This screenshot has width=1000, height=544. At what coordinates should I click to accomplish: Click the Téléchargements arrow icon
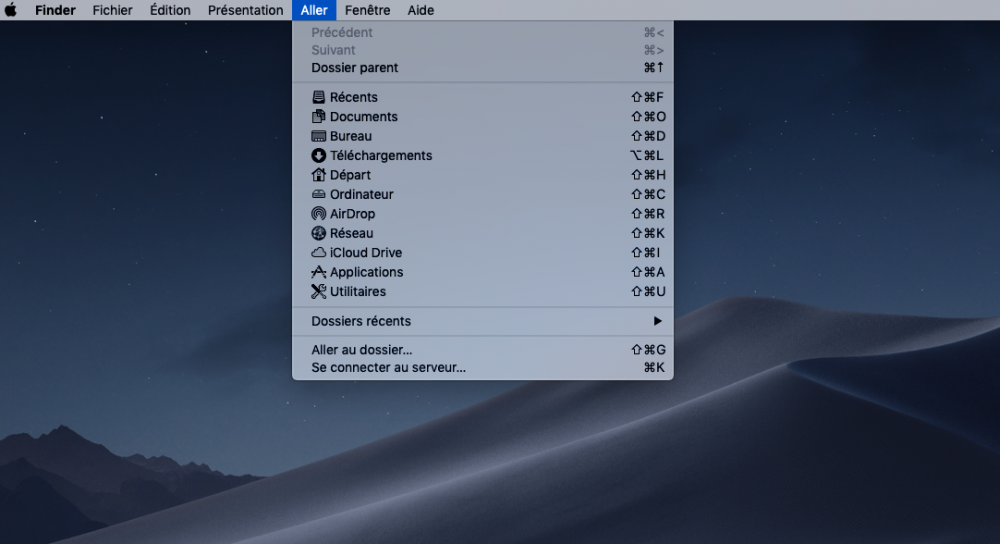coord(318,155)
